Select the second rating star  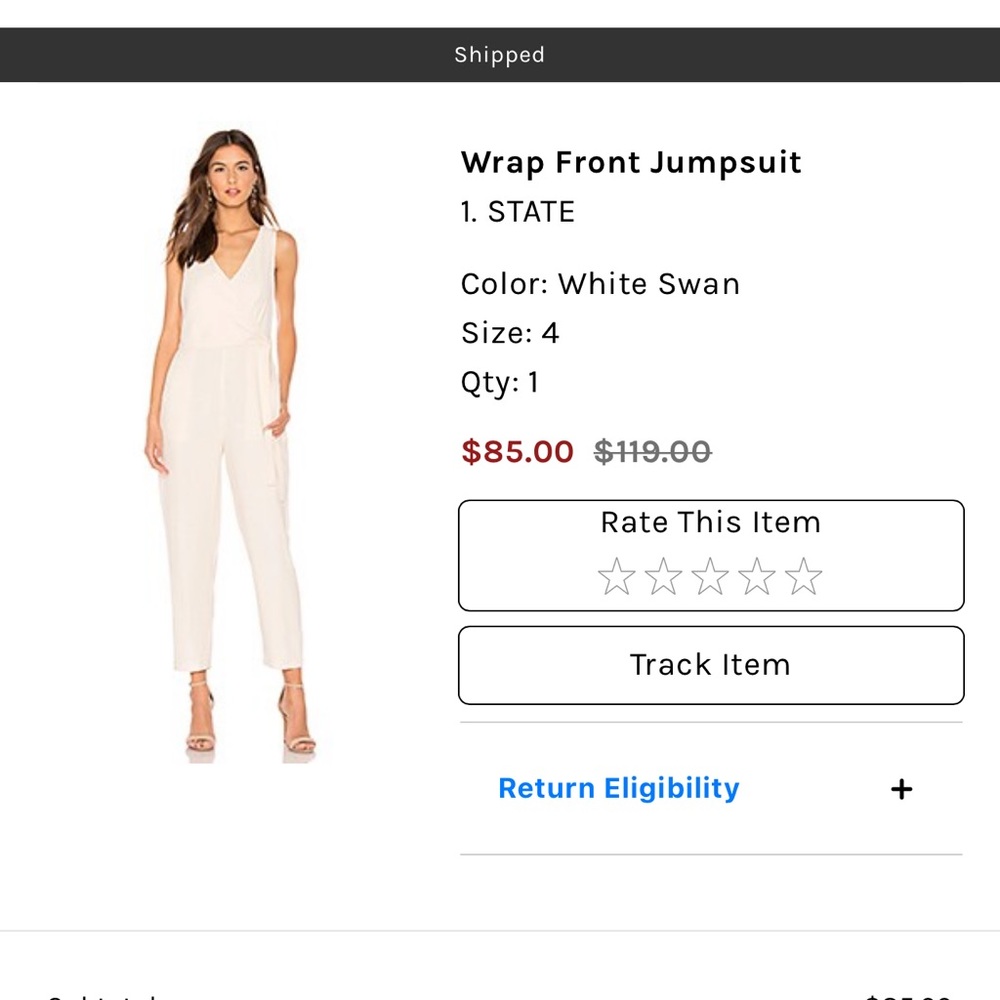tap(663, 576)
